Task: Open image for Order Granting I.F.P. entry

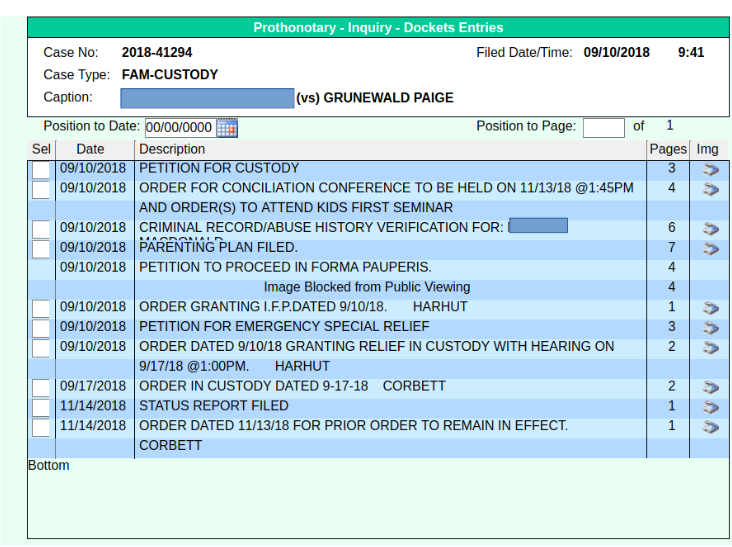Action: (x=710, y=308)
